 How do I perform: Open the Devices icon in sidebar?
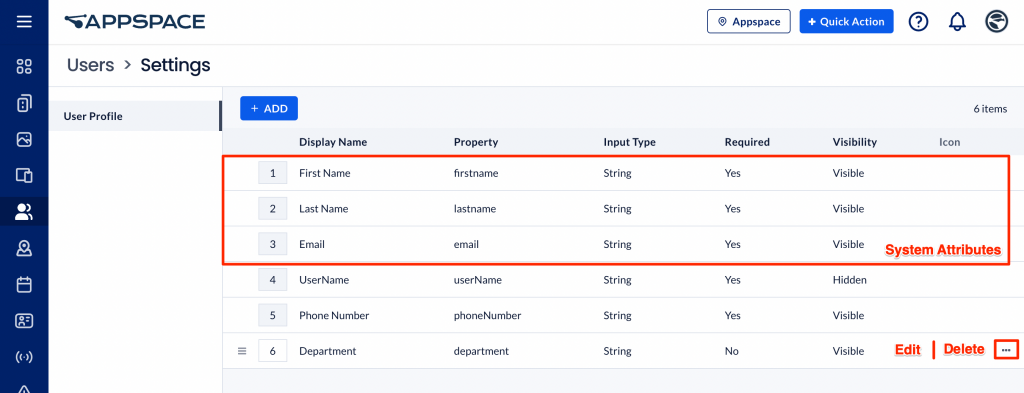coord(24,176)
